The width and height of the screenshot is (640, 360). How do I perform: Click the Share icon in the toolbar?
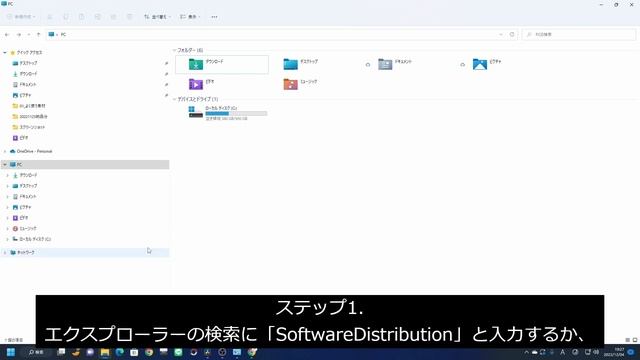(113, 17)
